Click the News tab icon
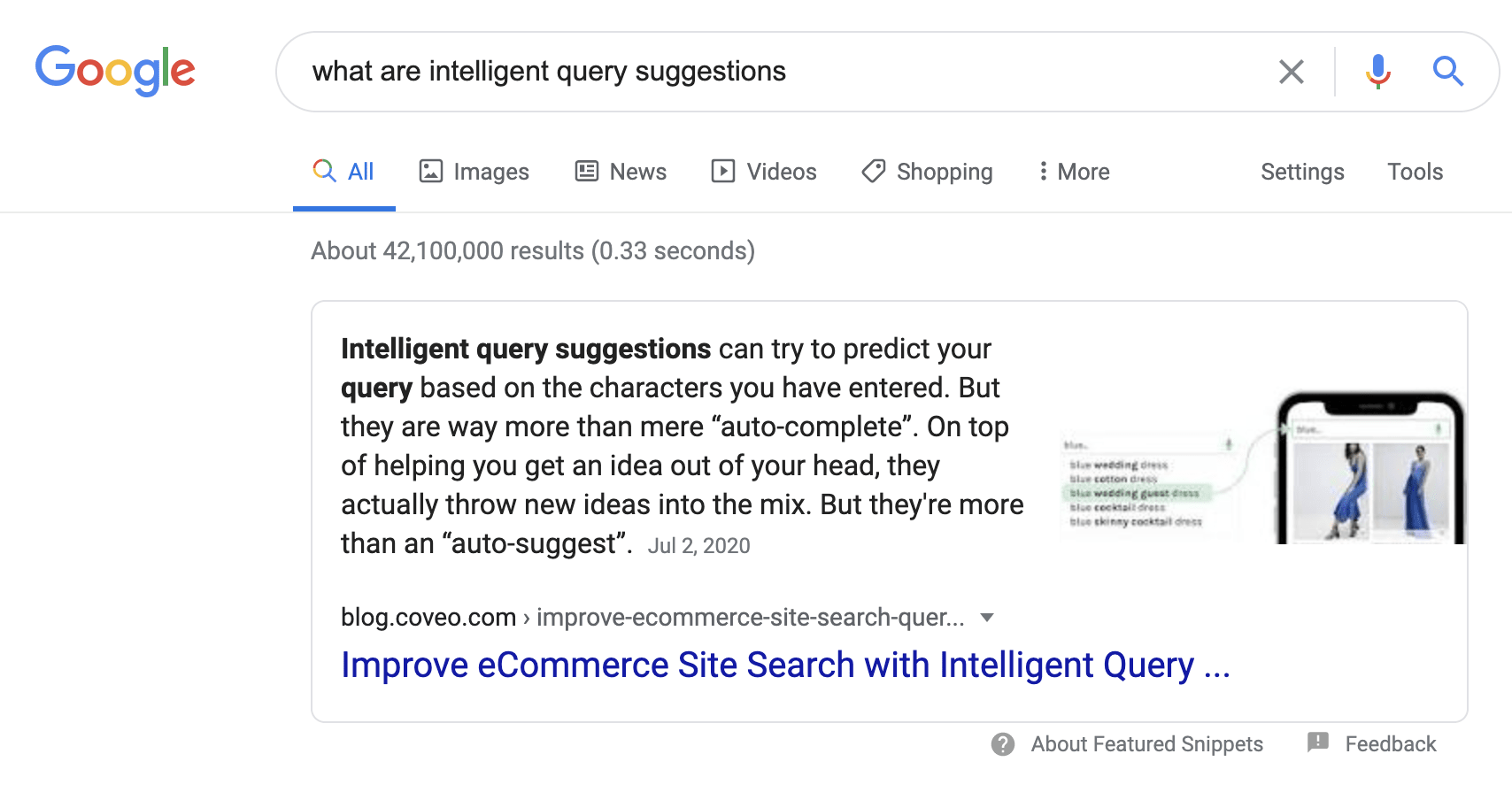 click(586, 171)
